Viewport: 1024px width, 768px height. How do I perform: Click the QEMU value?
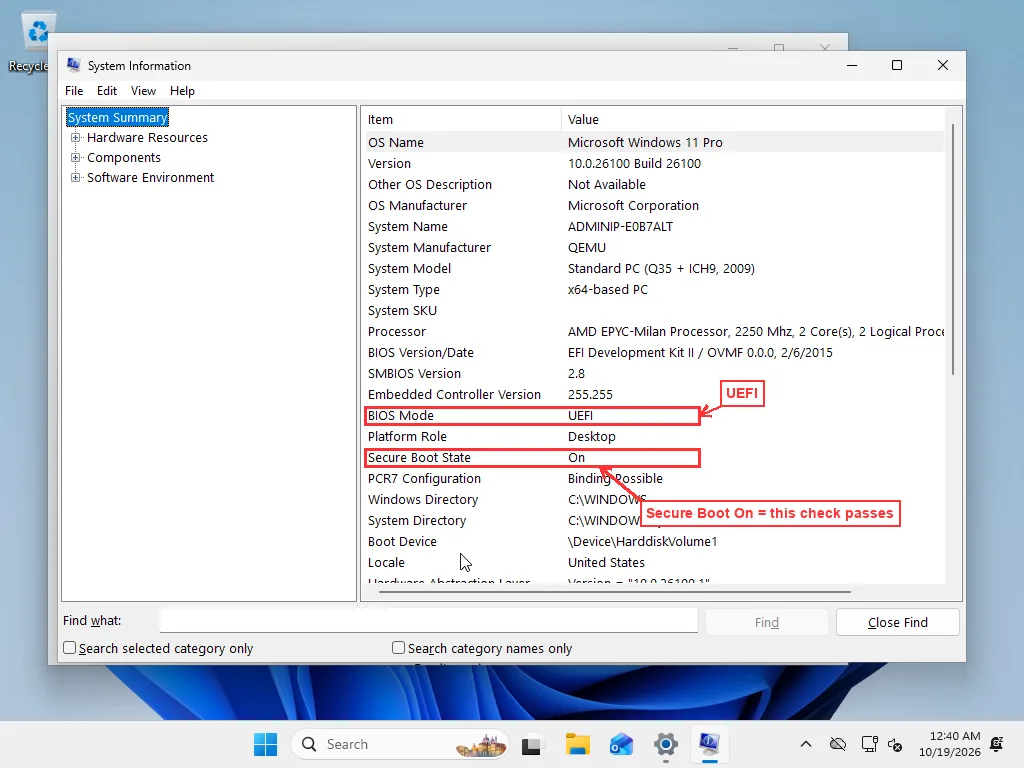point(586,248)
